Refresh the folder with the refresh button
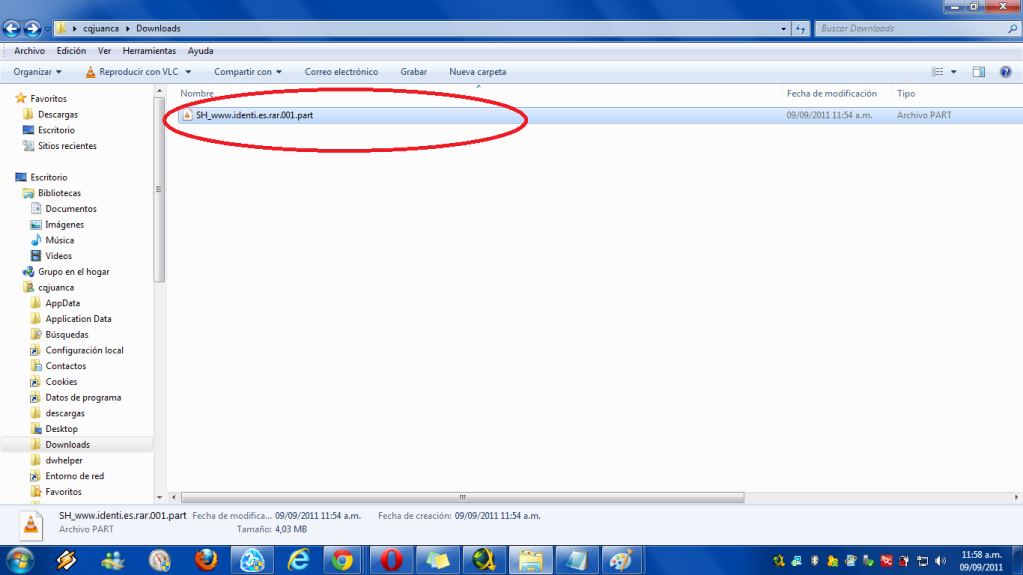The image size is (1023, 575). tap(801, 29)
